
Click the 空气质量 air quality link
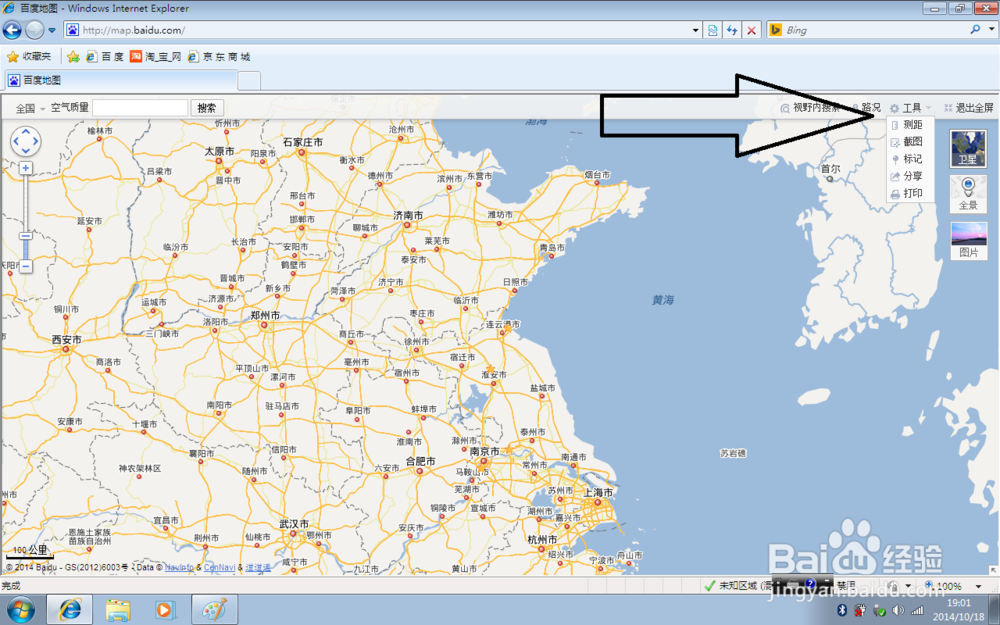[70, 108]
